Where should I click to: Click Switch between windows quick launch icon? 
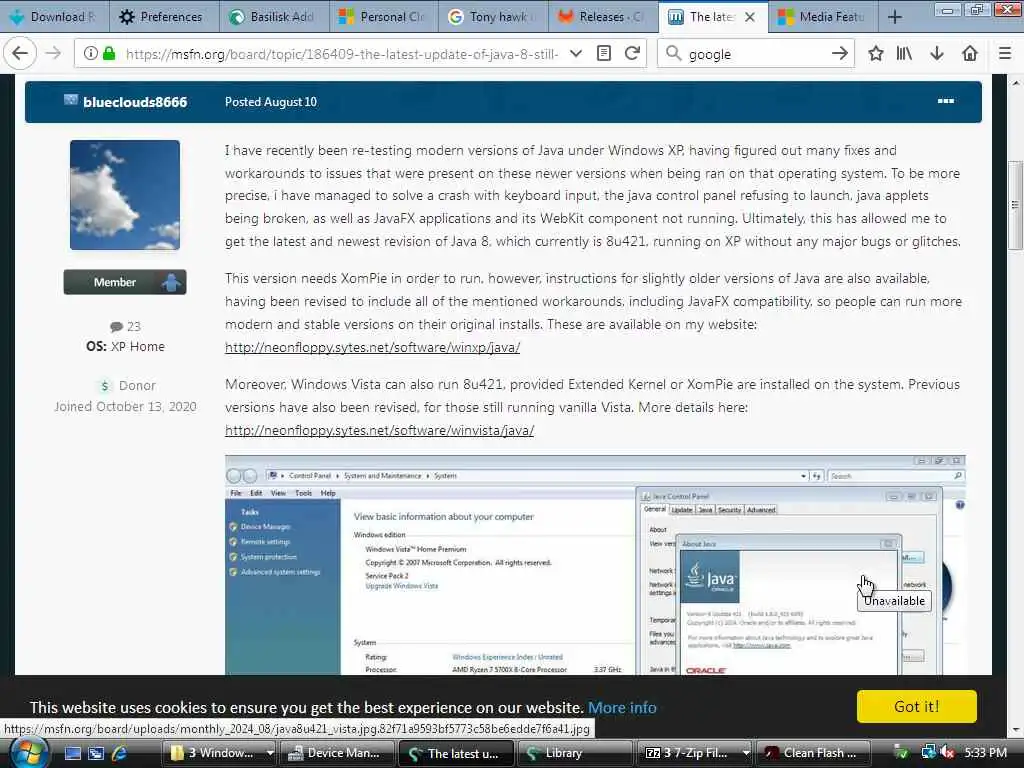point(96,754)
